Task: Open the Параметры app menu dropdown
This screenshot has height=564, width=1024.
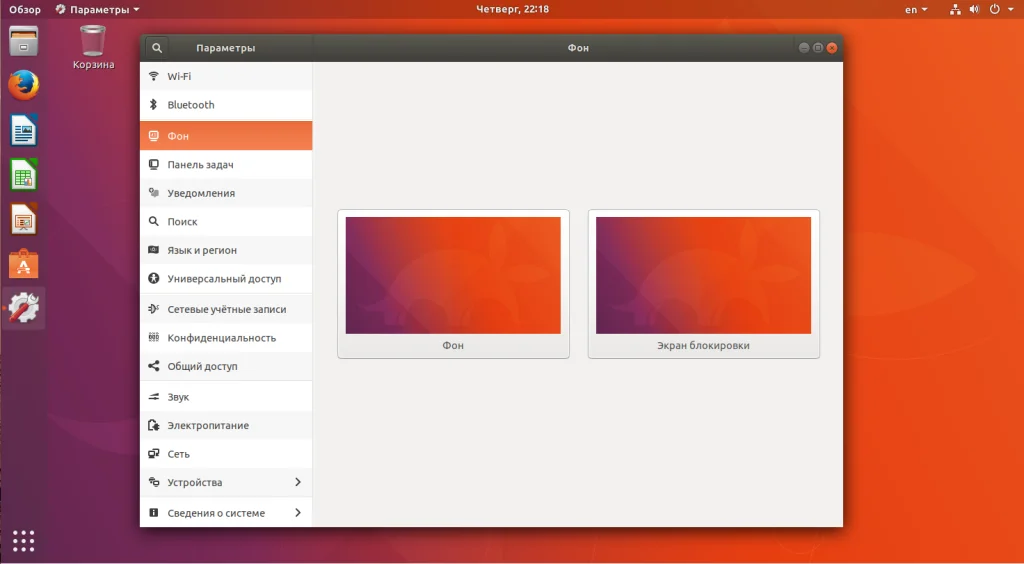Action: coord(98,10)
